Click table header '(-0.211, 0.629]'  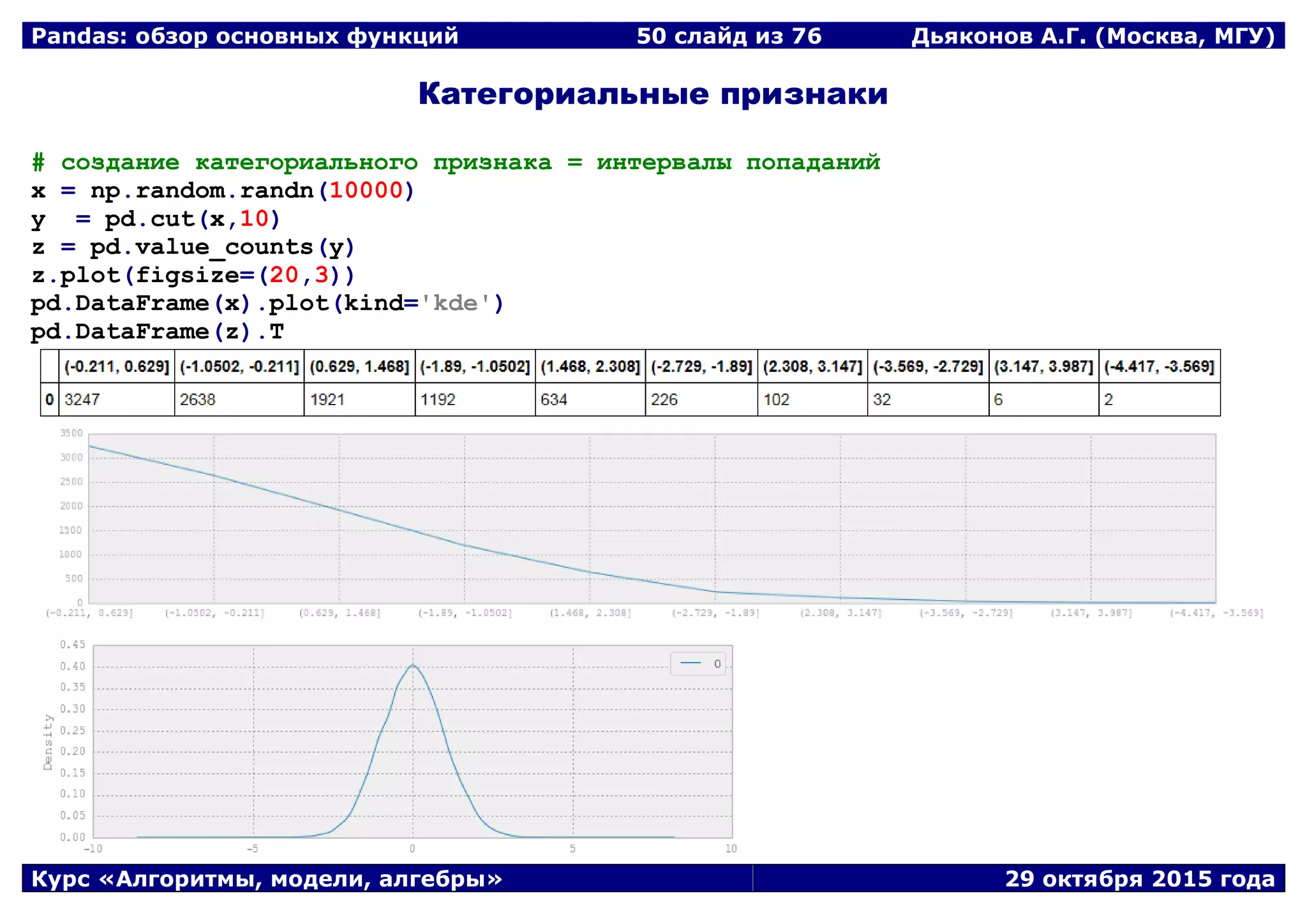pyautogui.click(x=117, y=366)
